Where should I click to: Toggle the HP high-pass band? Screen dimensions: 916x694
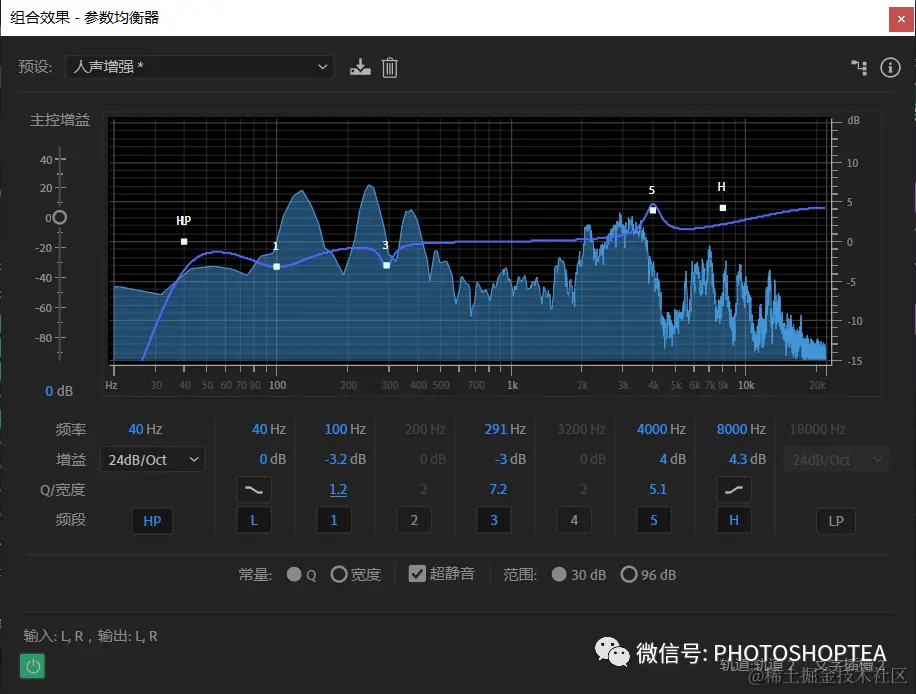point(152,520)
